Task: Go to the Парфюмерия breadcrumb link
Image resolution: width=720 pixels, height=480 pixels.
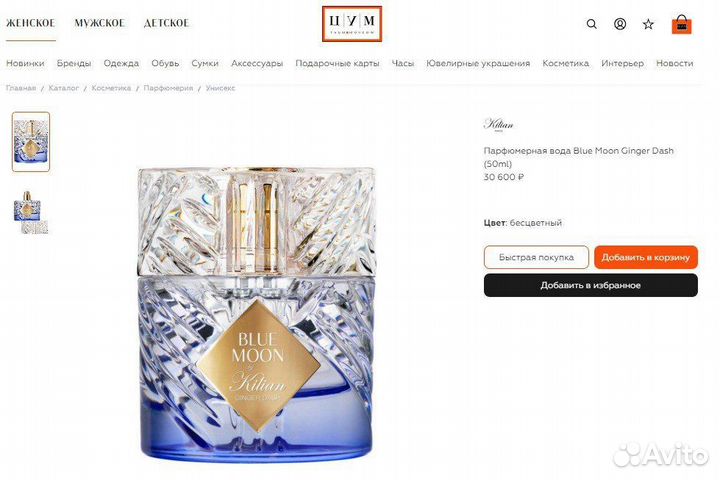Action: tap(168, 88)
